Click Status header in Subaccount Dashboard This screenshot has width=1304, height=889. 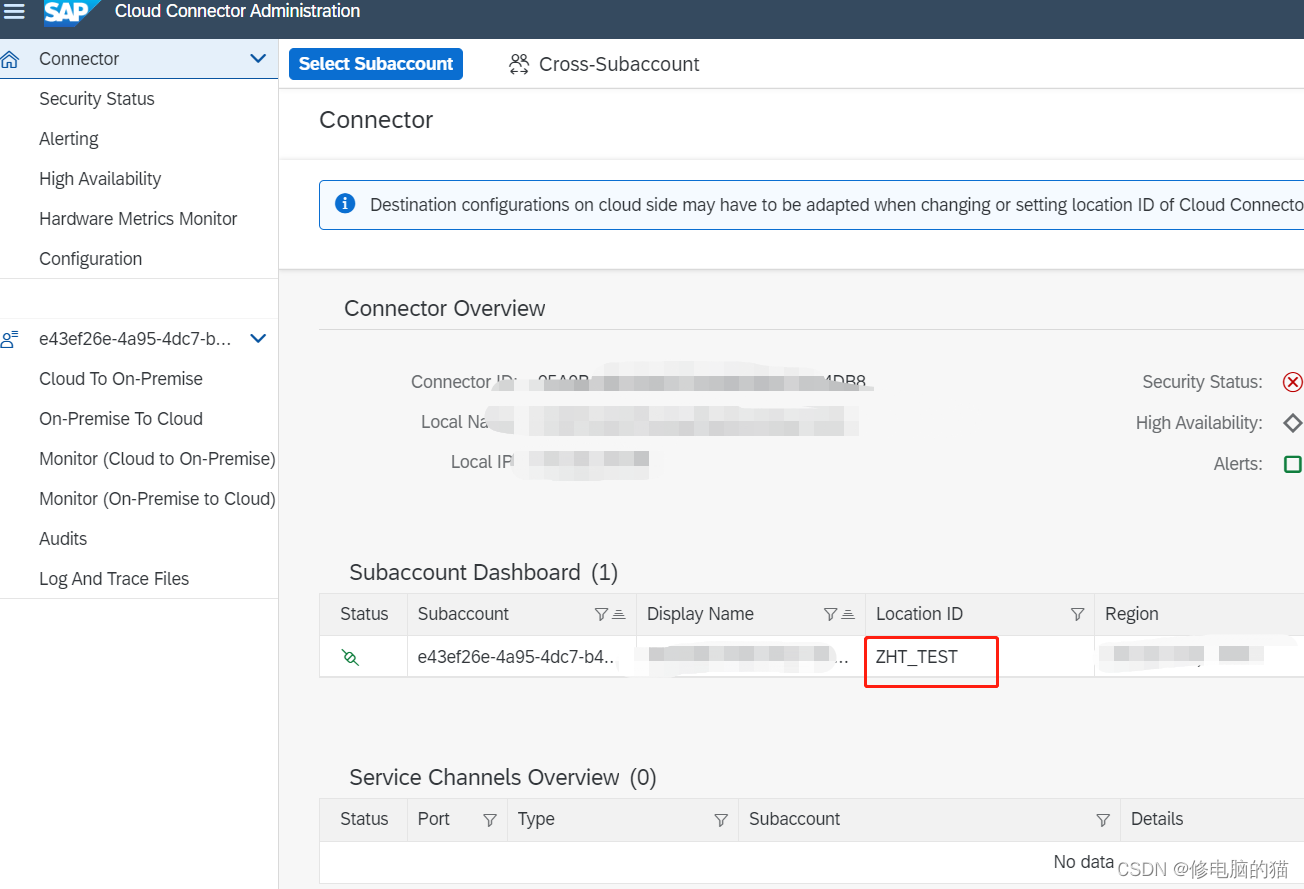coord(364,614)
